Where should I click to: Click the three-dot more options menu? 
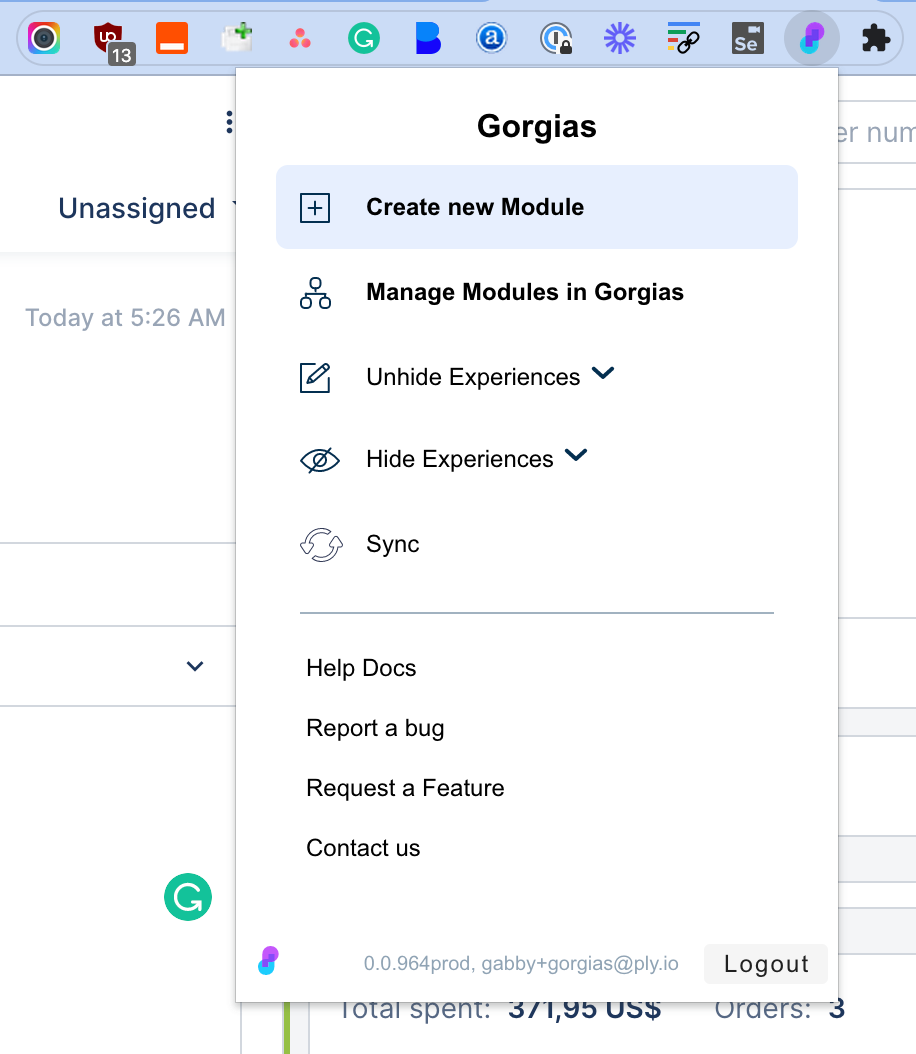[x=229, y=122]
